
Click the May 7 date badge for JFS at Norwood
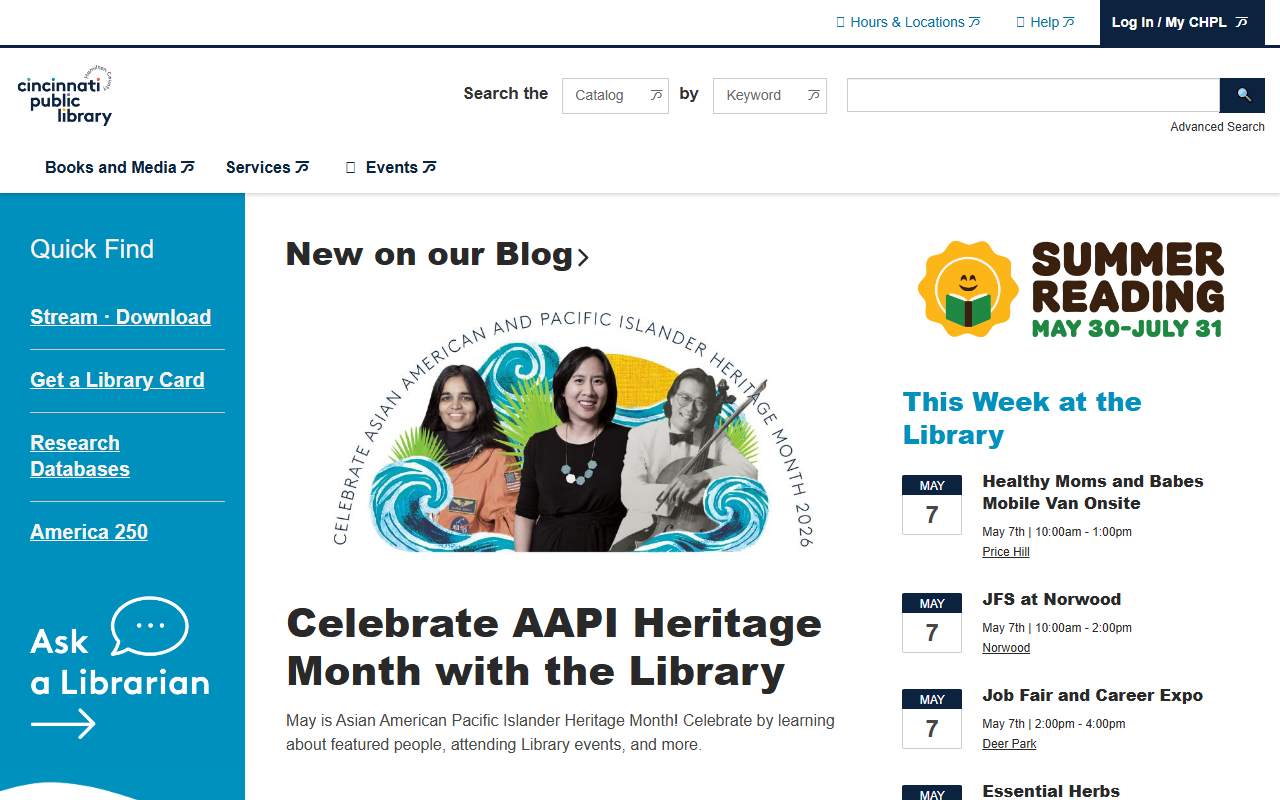click(x=932, y=623)
